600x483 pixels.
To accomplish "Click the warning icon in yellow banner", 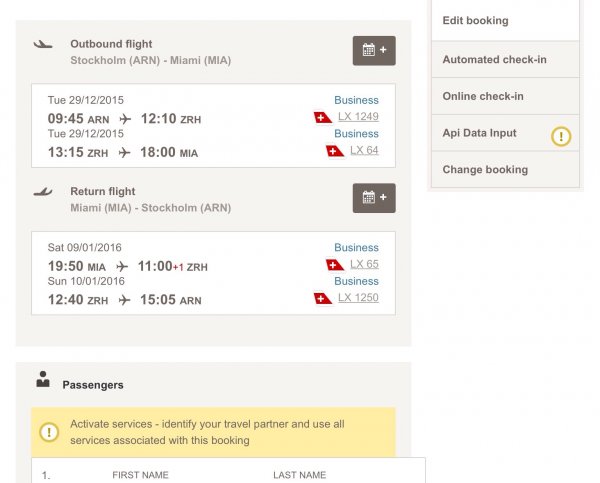I will pos(49,432).
